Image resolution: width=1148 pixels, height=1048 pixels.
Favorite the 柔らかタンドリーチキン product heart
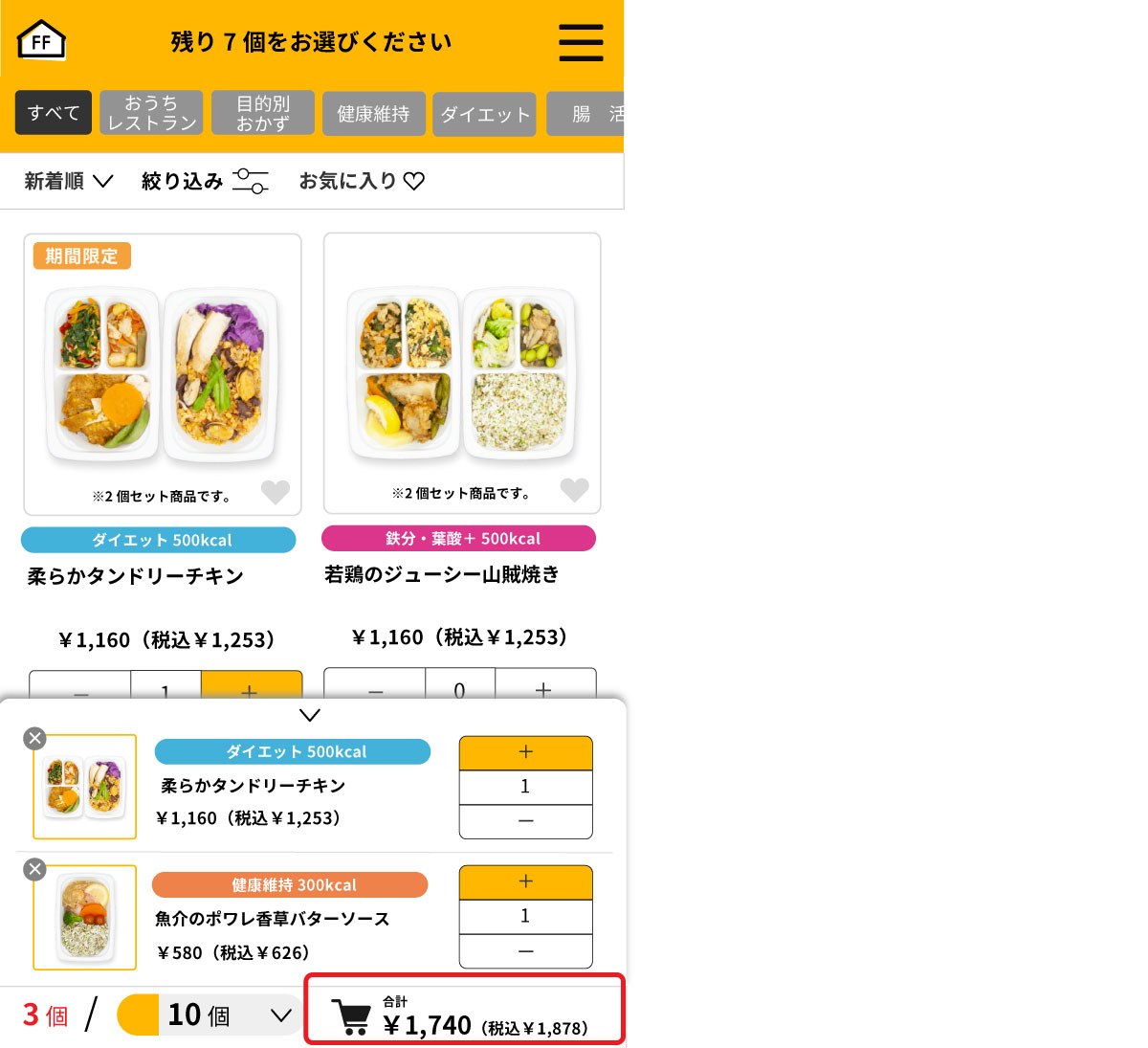(x=276, y=492)
